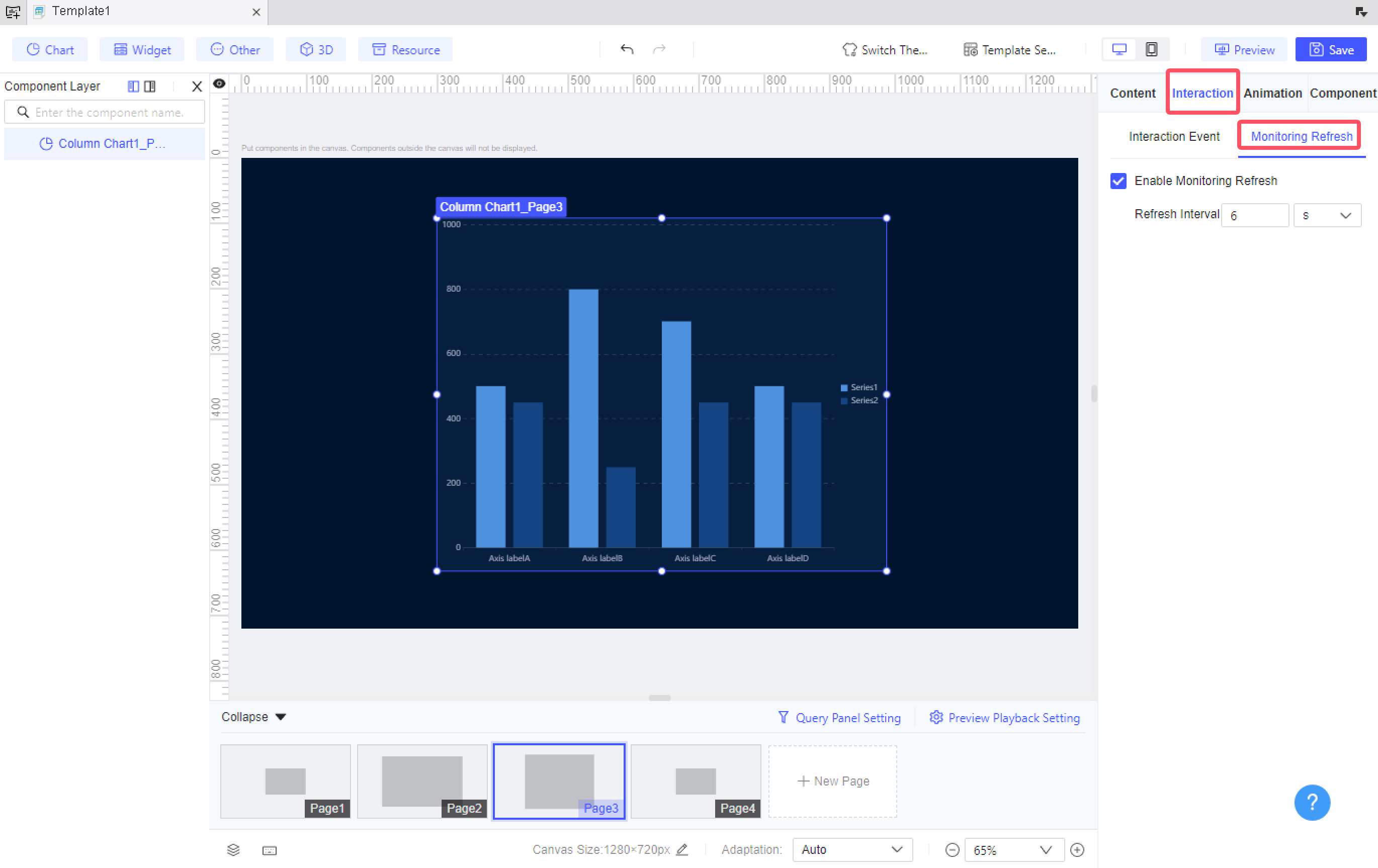Open Template Settings option

pos(1009,50)
